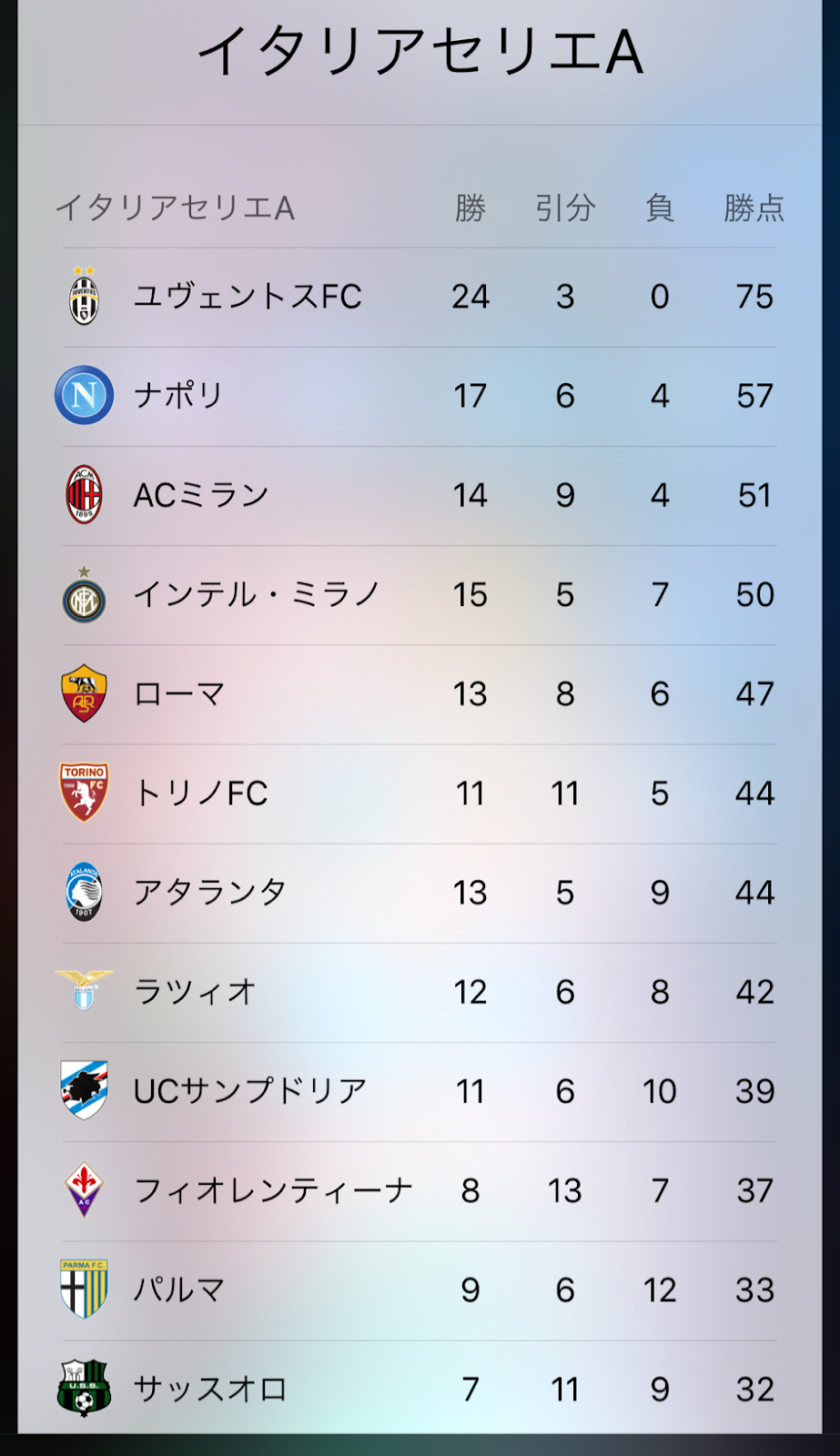Select the イタリアセリエA table title
Image resolution: width=840 pixels, height=1456 pixels.
point(420,50)
